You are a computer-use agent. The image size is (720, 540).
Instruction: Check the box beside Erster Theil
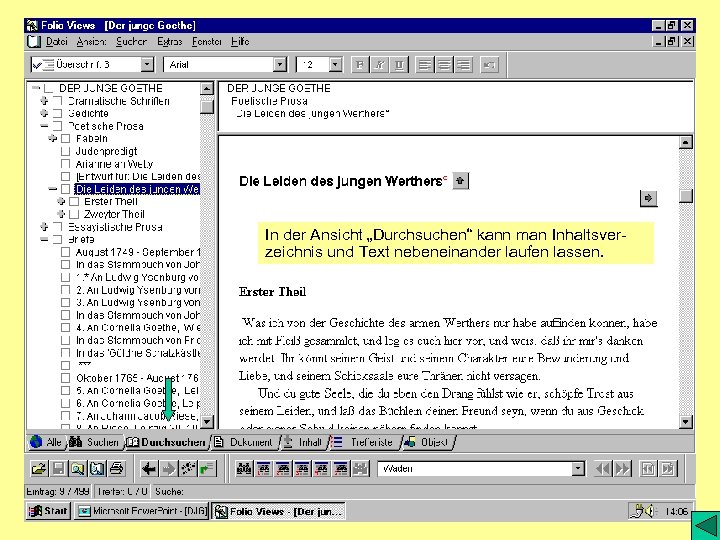74,202
